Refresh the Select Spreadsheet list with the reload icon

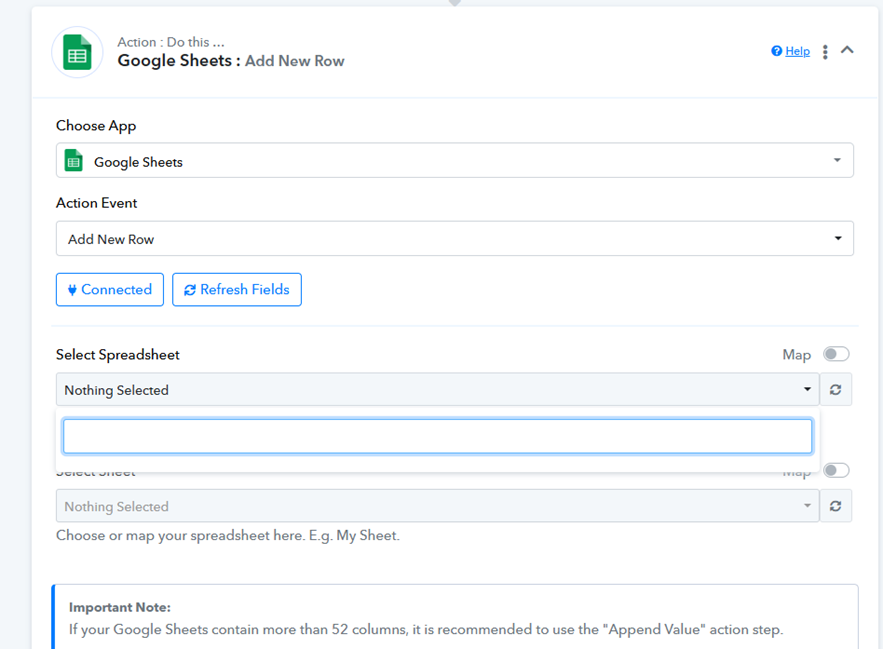(x=835, y=389)
